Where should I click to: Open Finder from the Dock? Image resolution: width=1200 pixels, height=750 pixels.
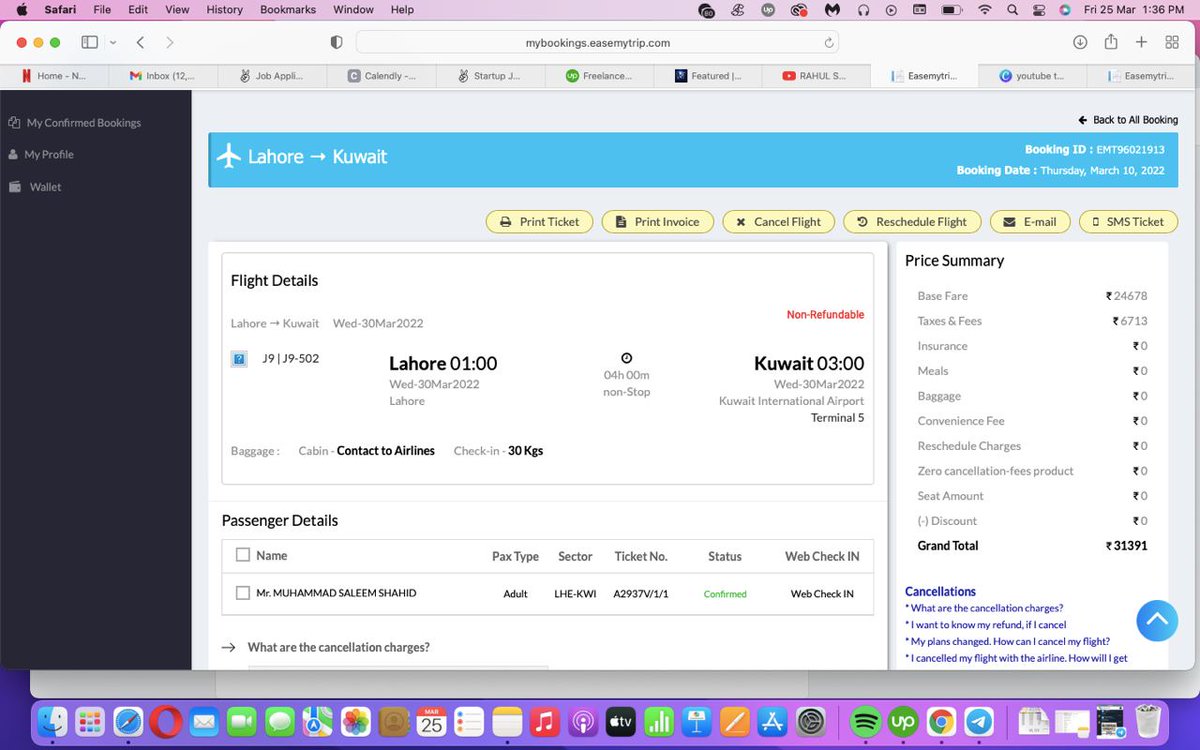(52, 721)
